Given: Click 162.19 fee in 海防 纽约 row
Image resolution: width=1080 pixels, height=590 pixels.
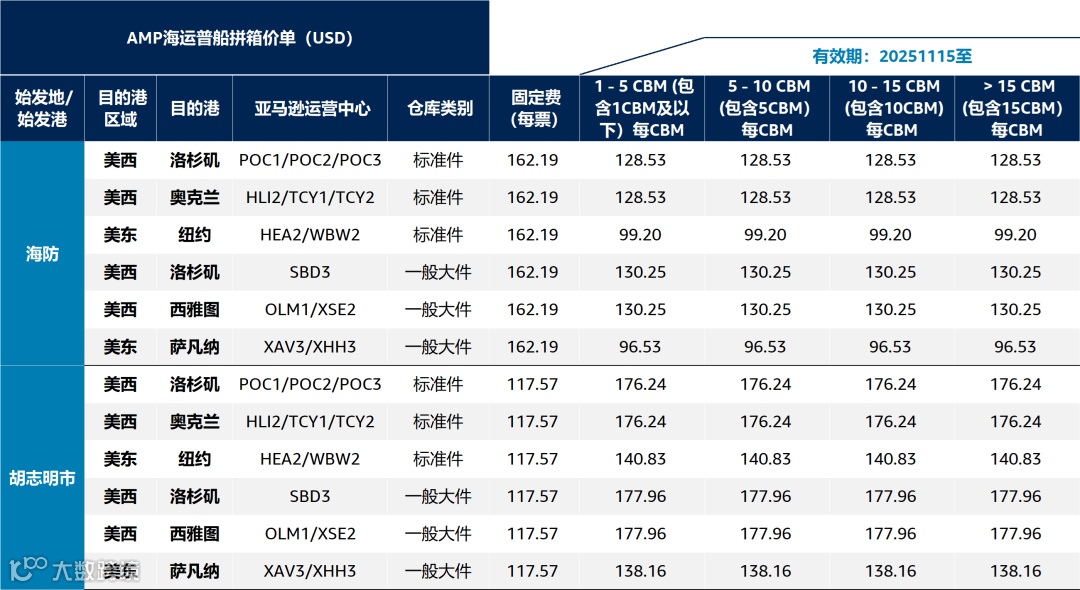Looking at the screenshot, I should point(532,235).
